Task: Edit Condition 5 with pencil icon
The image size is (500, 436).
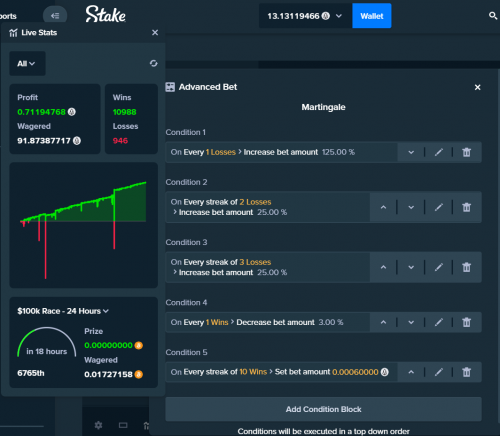Action: (439, 372)
